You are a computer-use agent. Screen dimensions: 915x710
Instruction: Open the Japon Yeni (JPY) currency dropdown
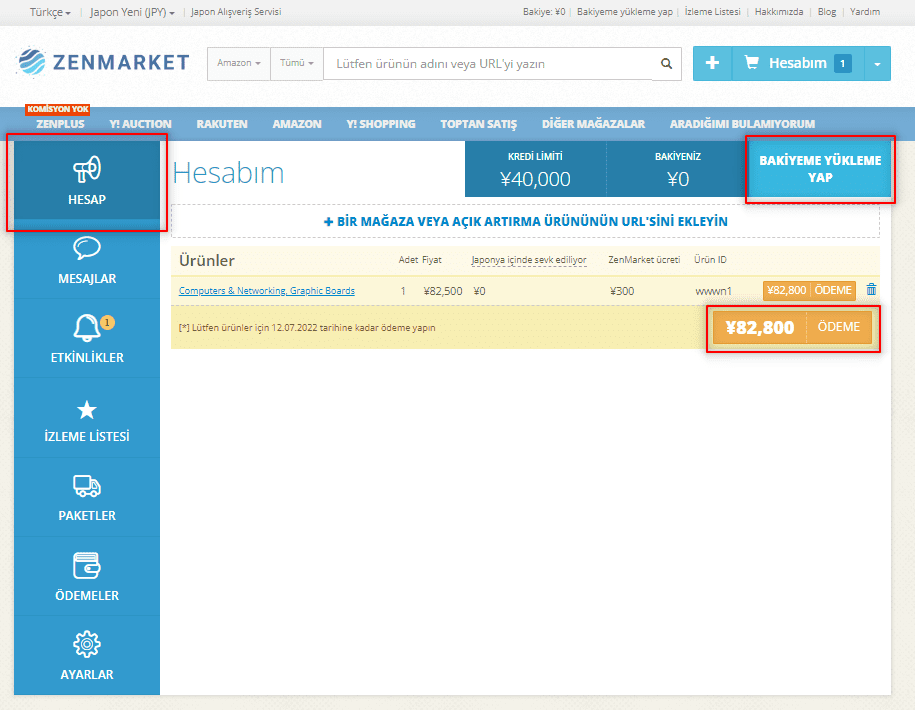pos(132,12)
